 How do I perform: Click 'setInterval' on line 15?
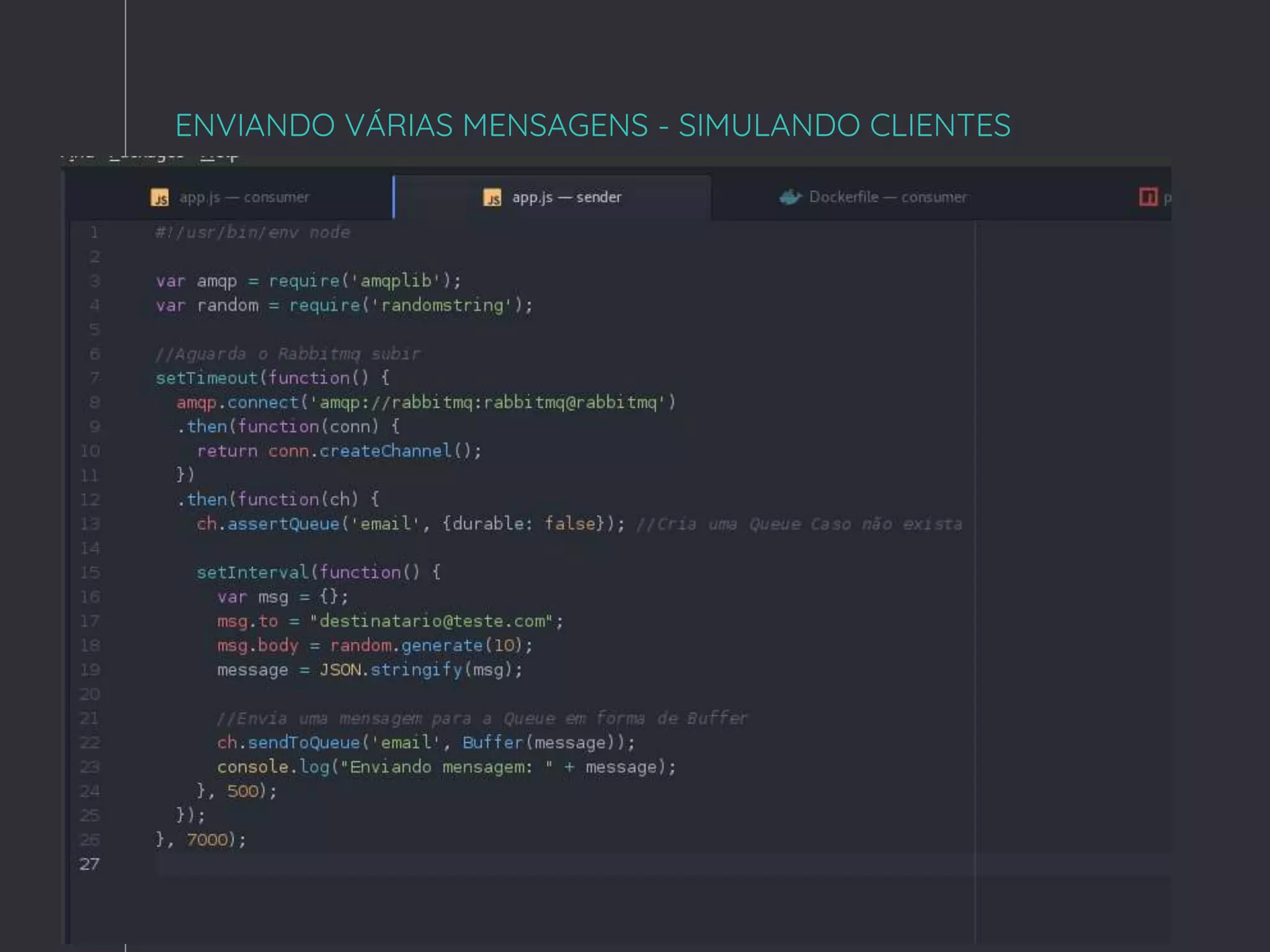coord(252,572)
